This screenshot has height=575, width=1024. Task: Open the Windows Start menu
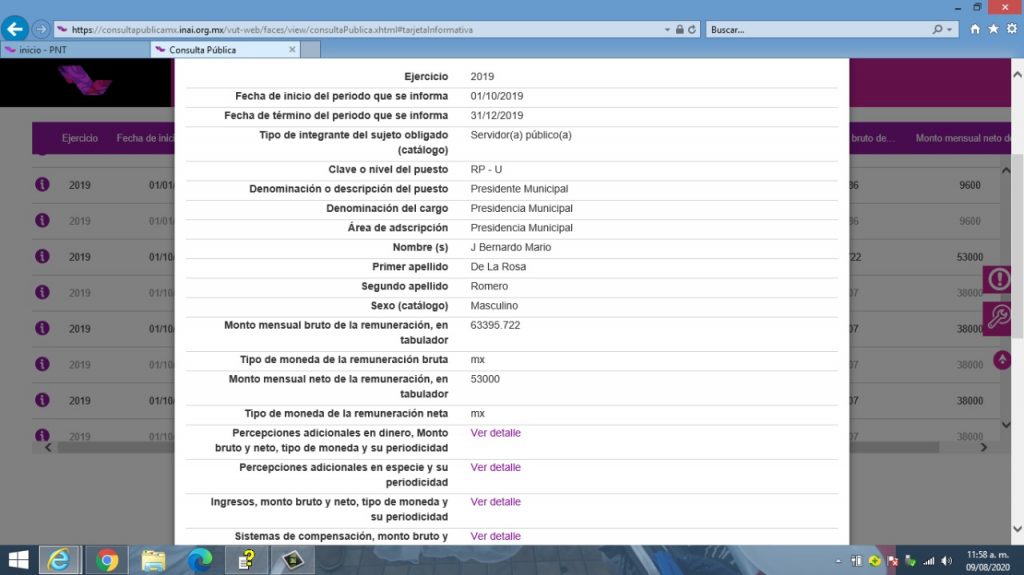(x=18, y=560)
